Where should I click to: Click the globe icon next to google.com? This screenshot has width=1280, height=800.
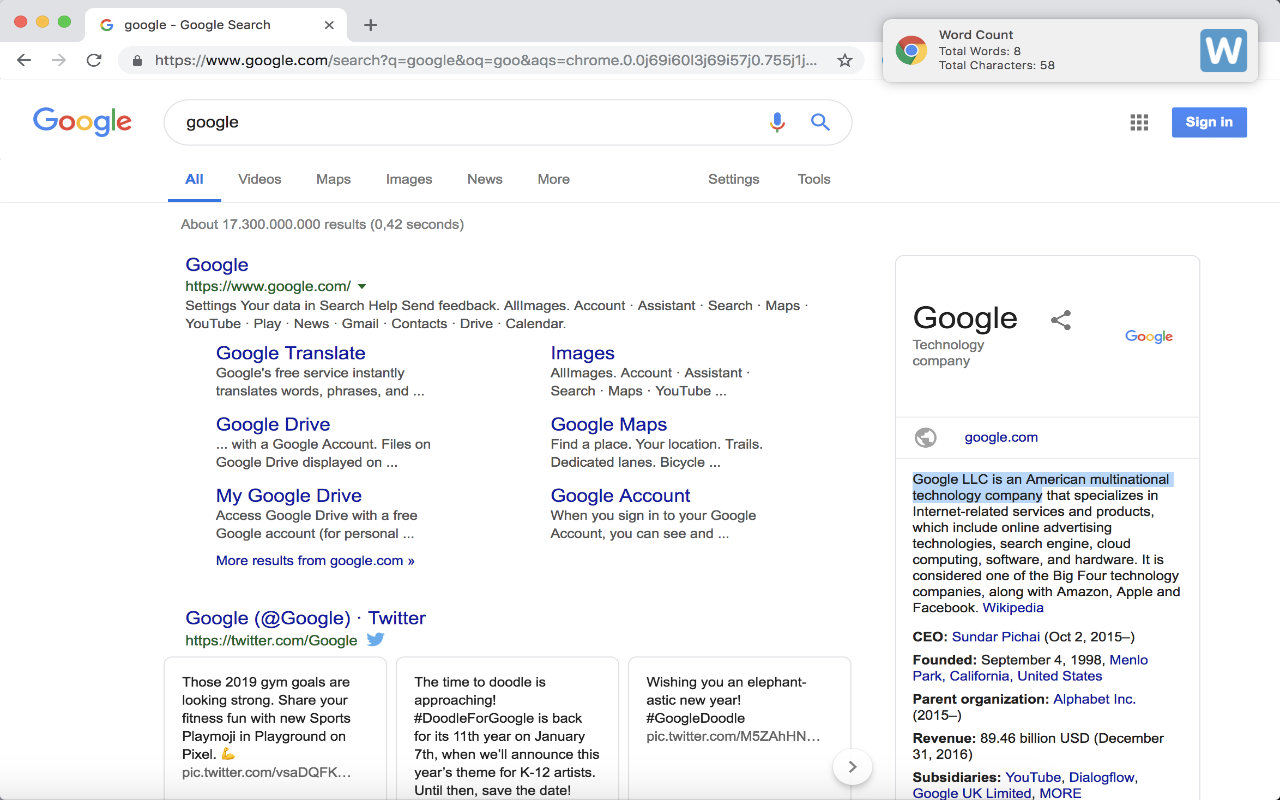click(926, 437)
